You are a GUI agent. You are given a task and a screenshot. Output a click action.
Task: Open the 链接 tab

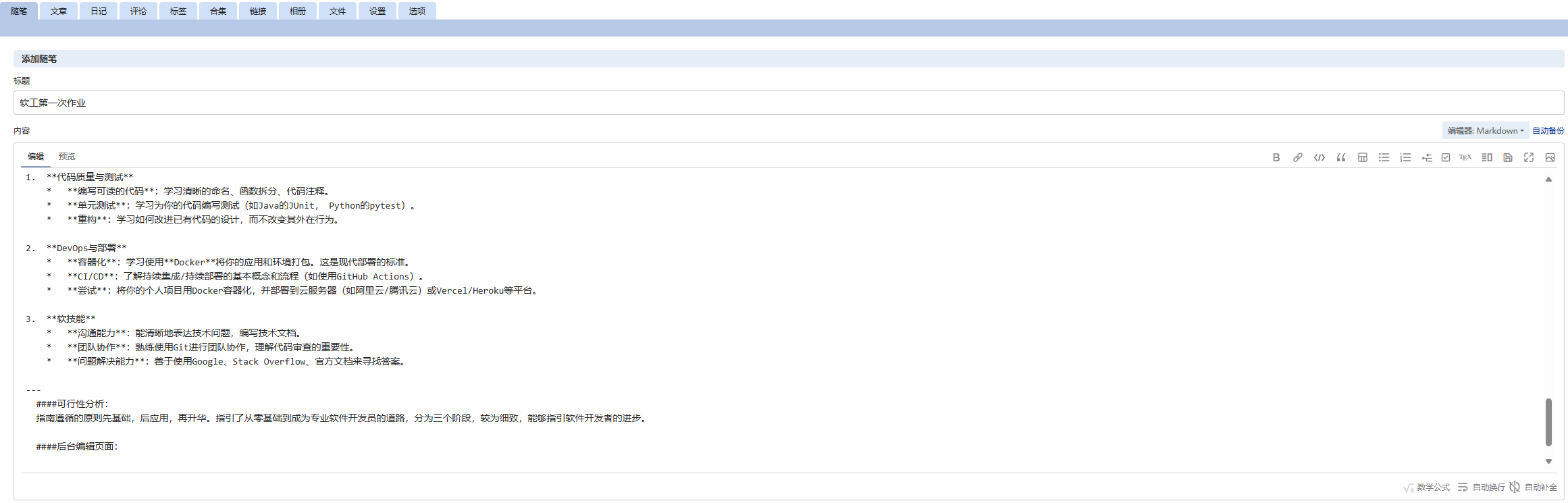(x=258, y=11)
